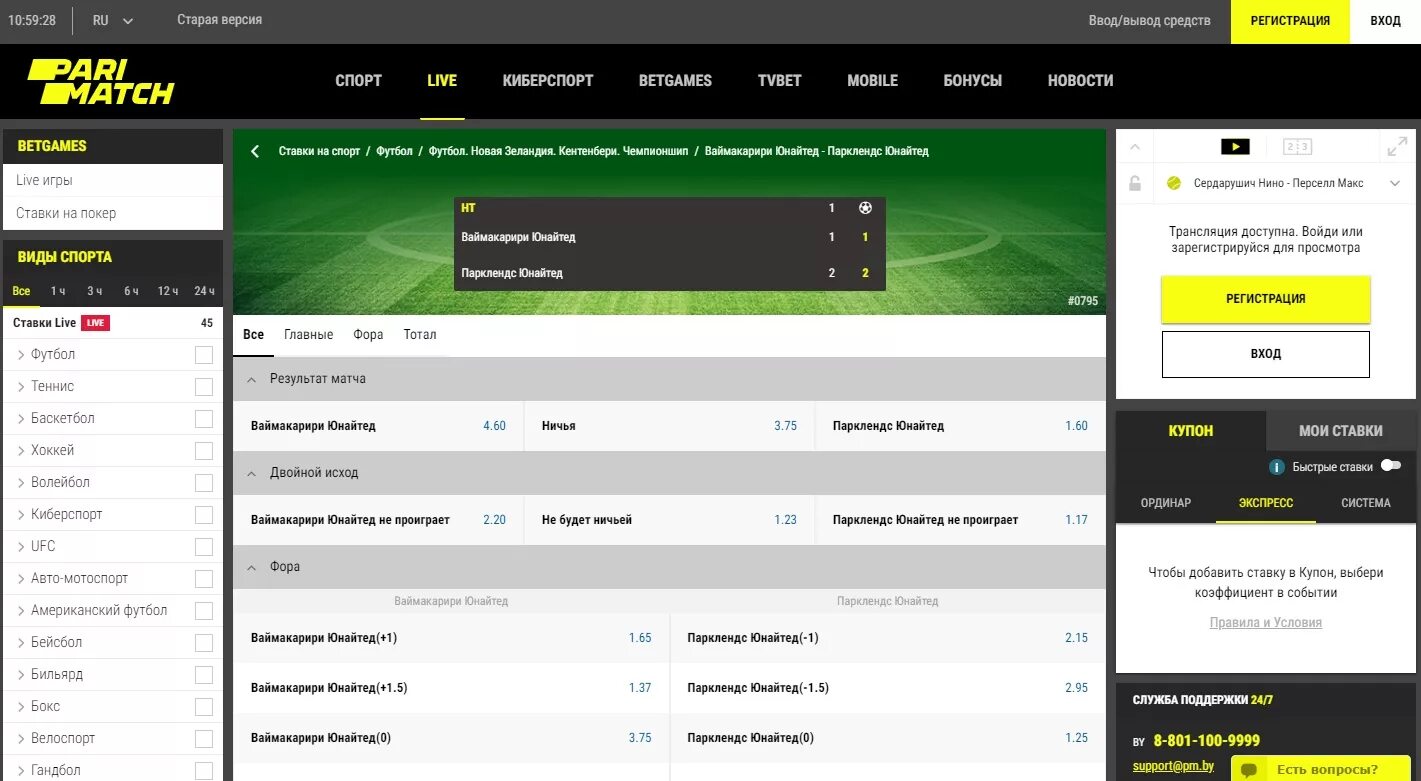Switch to Старая версия link

pyautogui.click(x=219, y=20)
